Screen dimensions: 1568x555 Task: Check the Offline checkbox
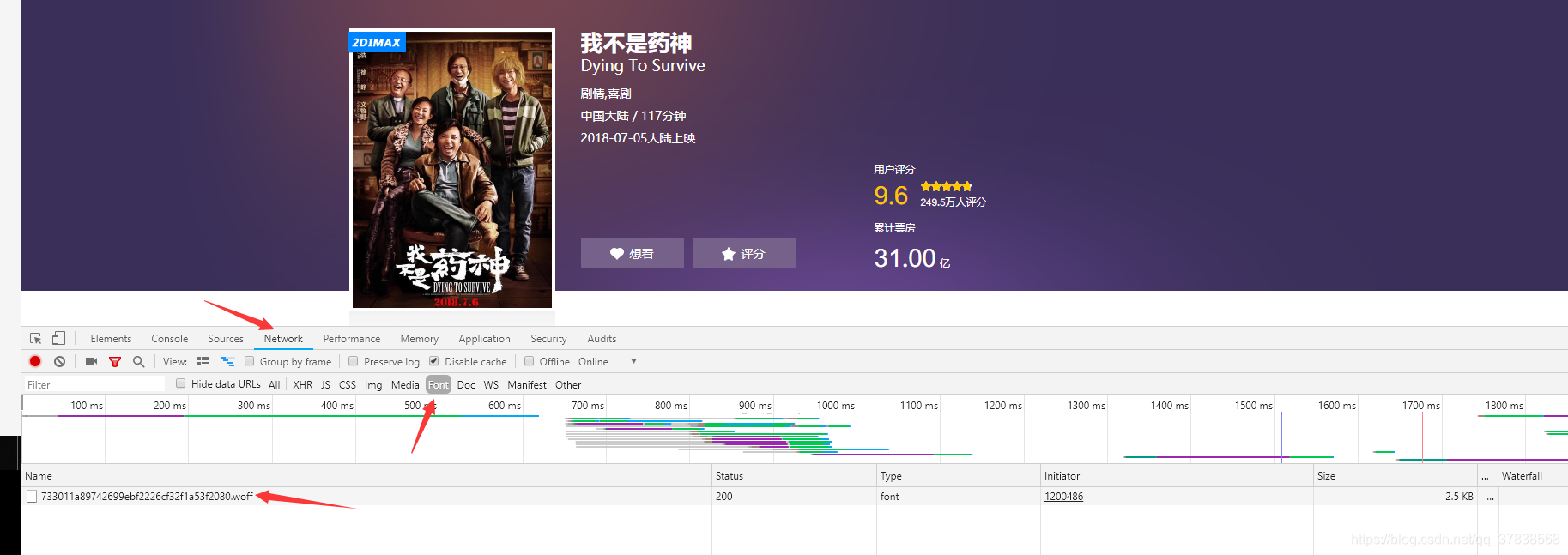coord(530,361)
